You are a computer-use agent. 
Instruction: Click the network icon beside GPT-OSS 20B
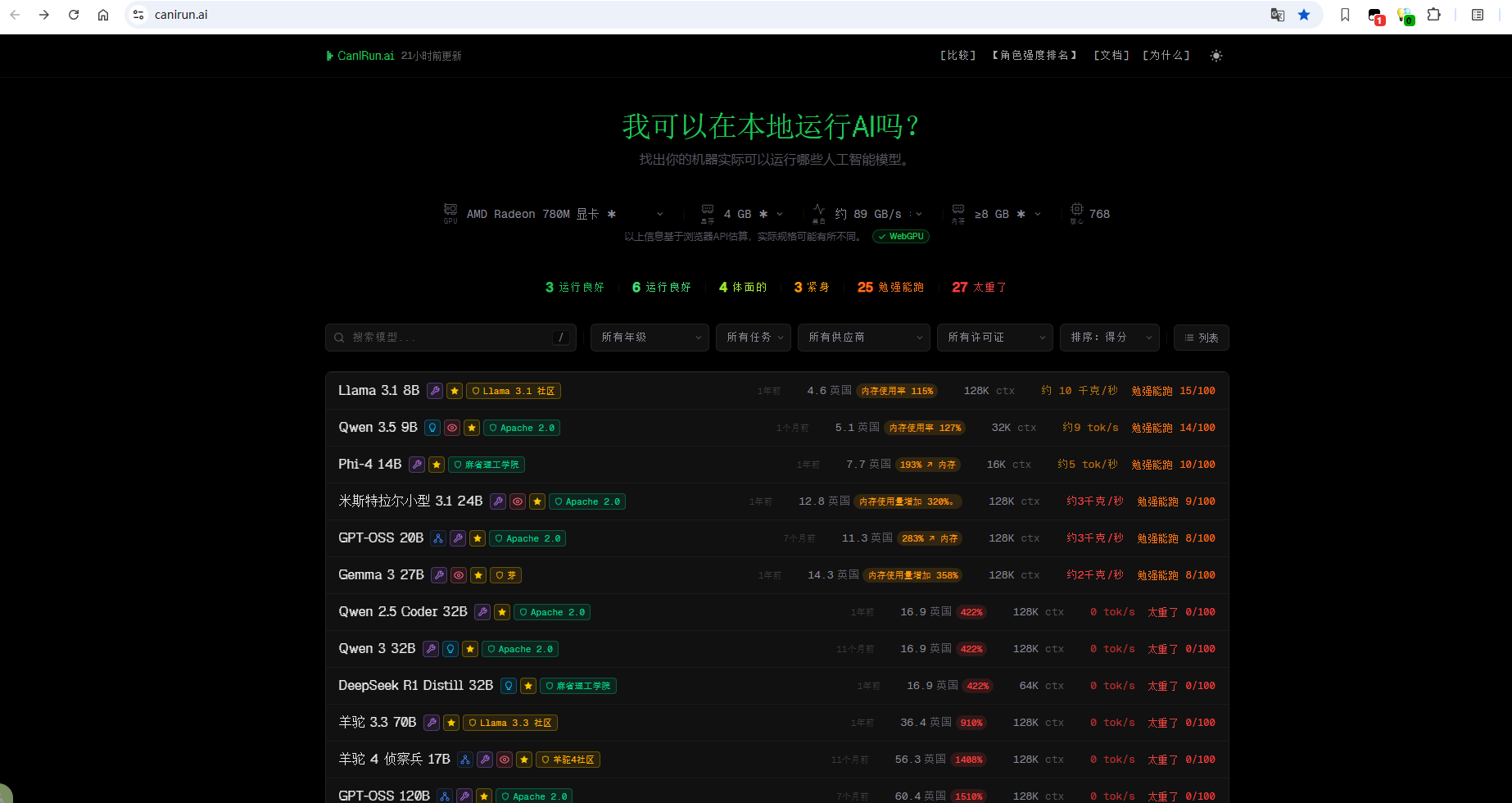(438, 538)
